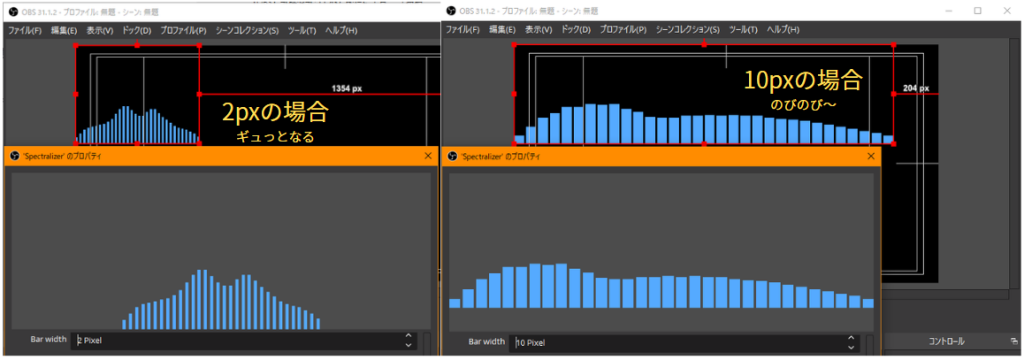The height and width of the screenshot is (360, 1024).
Task: Click OBS icon in right Spectralizer properties title
Action: (x=453, y=157)
